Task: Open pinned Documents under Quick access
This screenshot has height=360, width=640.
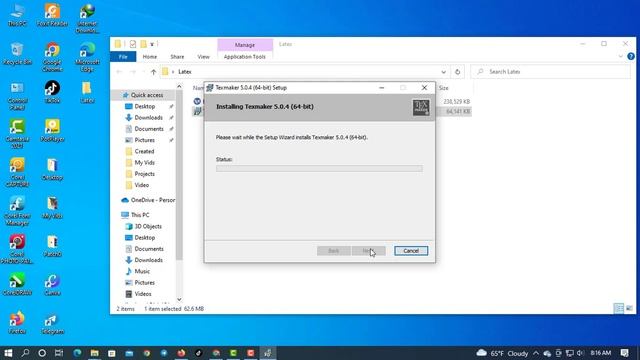Action: 149,129
